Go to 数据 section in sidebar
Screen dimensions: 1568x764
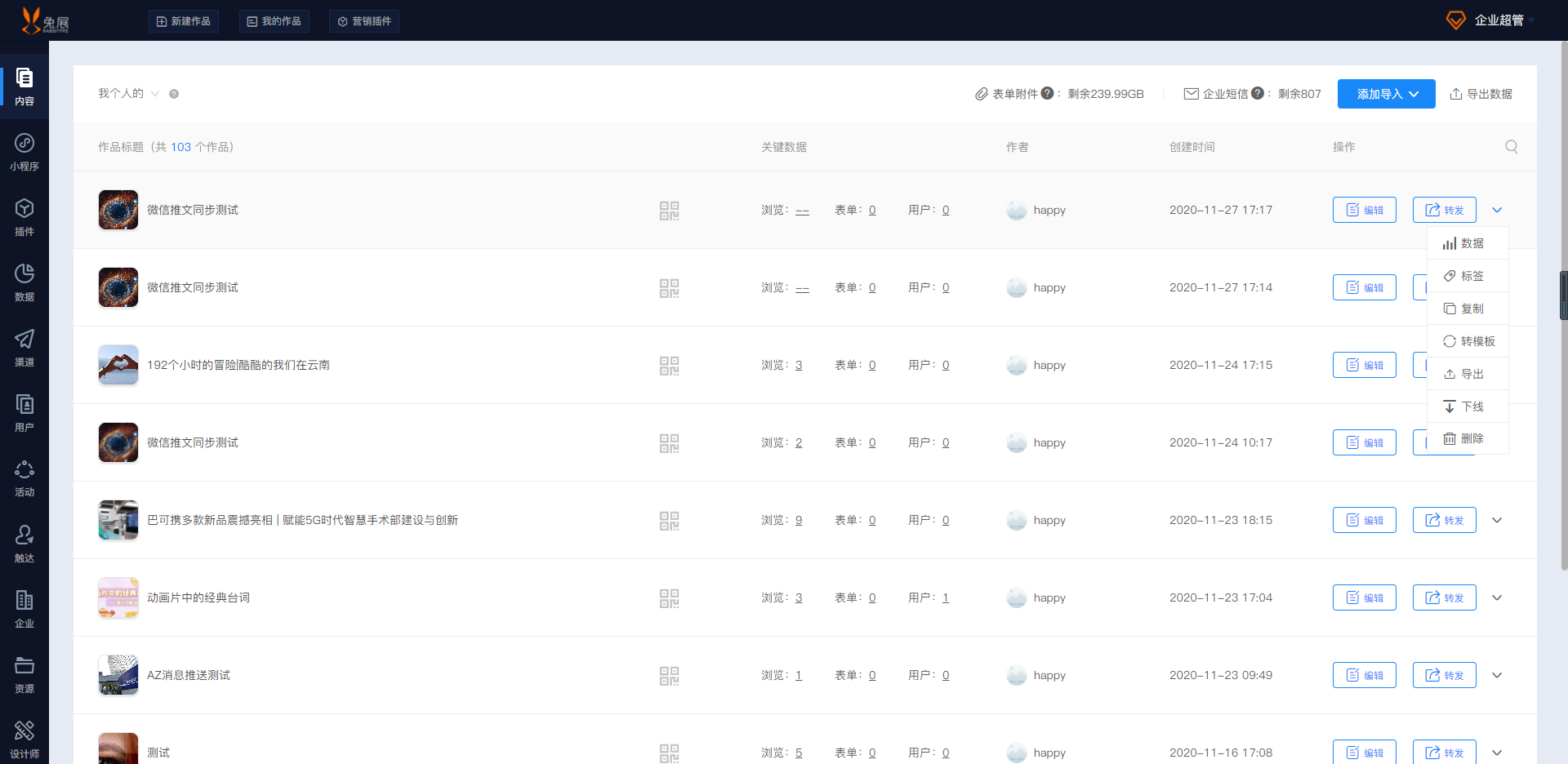[x=24, y=282]
